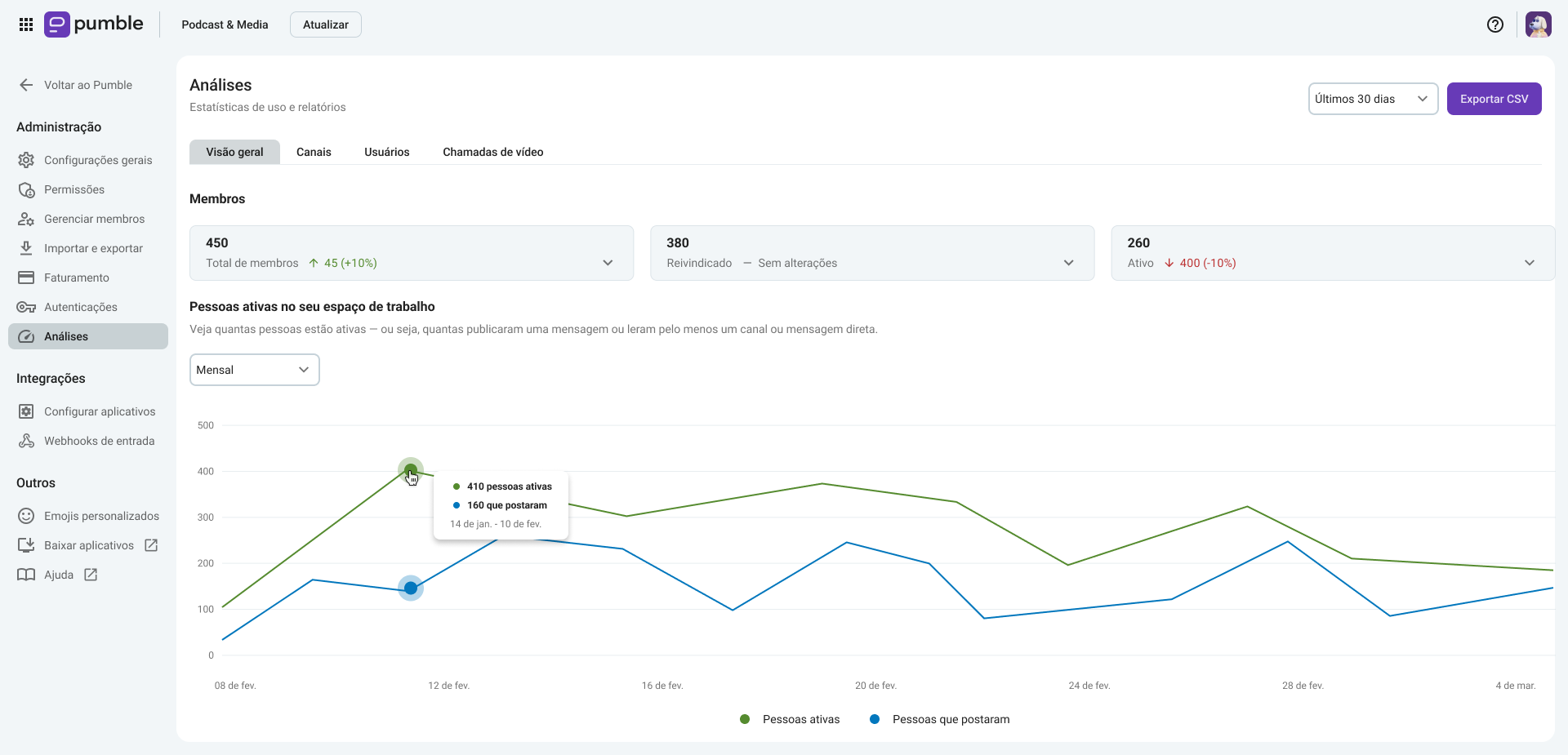1568x755 pixels.
Task: Open Webhooks de entrada in sidebar
Action: point(88,441)
